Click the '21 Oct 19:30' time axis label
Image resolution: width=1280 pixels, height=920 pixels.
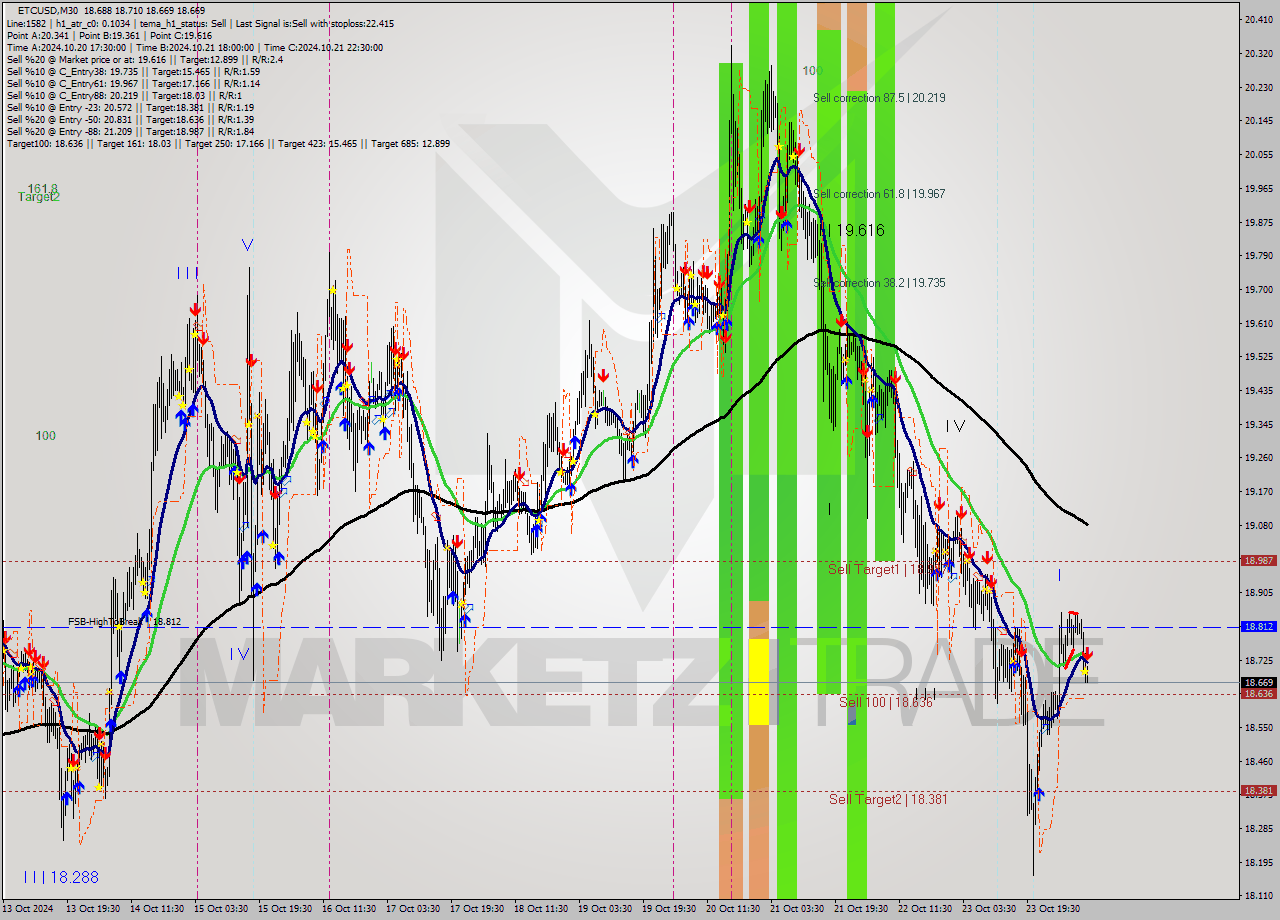coord(861,909)
